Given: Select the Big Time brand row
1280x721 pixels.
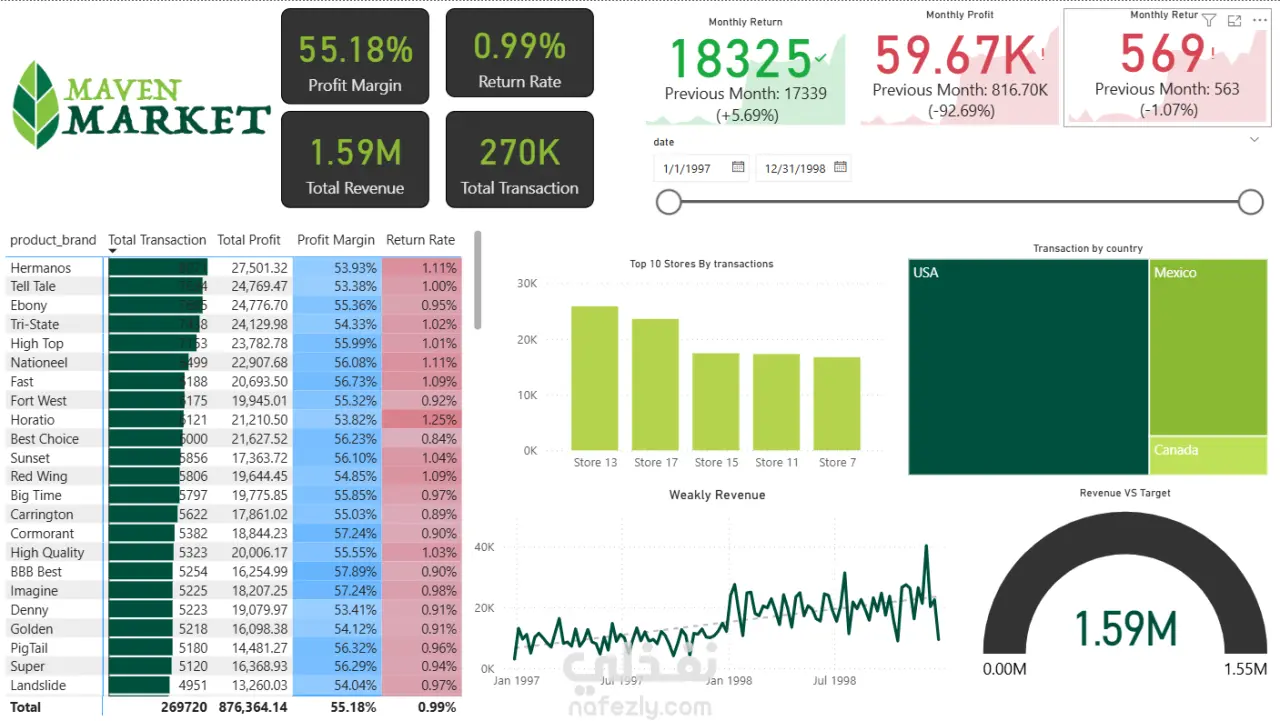Looking at the screenshot, I should (x=234, y=495).
